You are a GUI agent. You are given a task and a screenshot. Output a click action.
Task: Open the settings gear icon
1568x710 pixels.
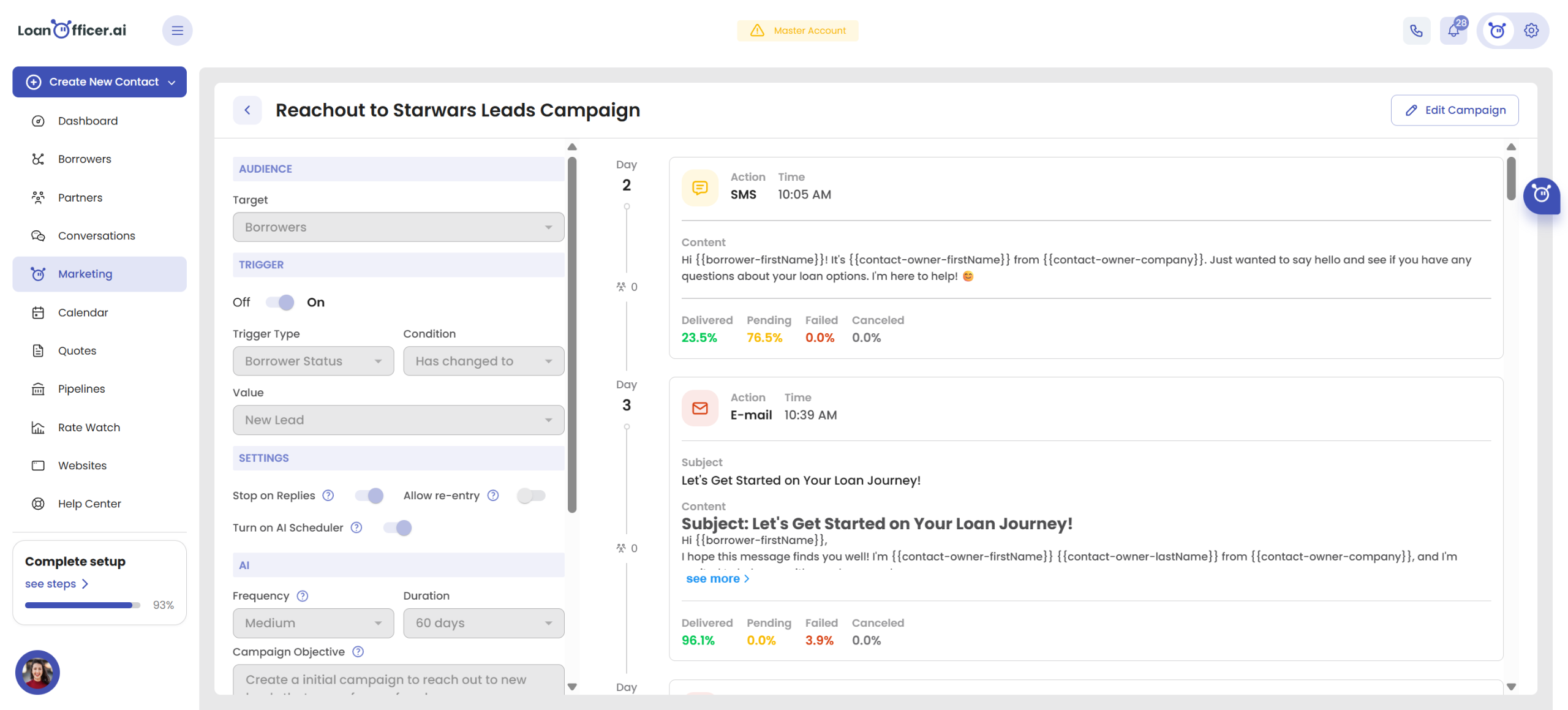[1531, 31]
